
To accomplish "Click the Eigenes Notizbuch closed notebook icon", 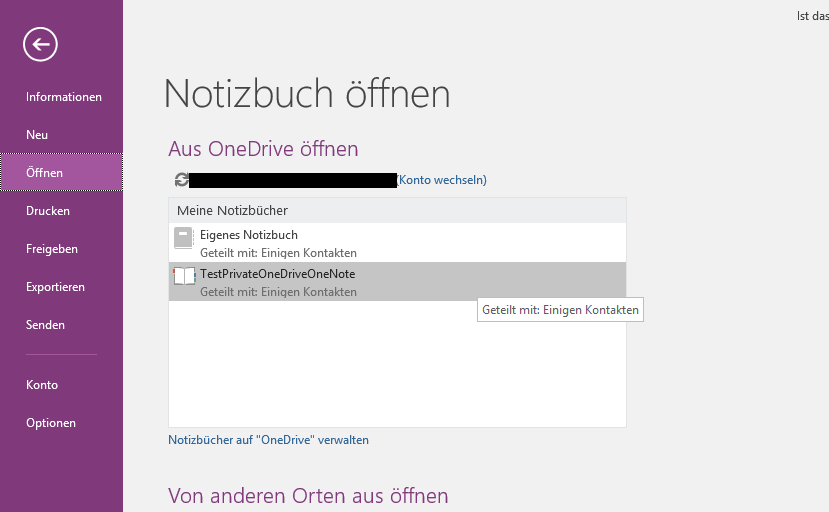I will [x=183, y=238].
